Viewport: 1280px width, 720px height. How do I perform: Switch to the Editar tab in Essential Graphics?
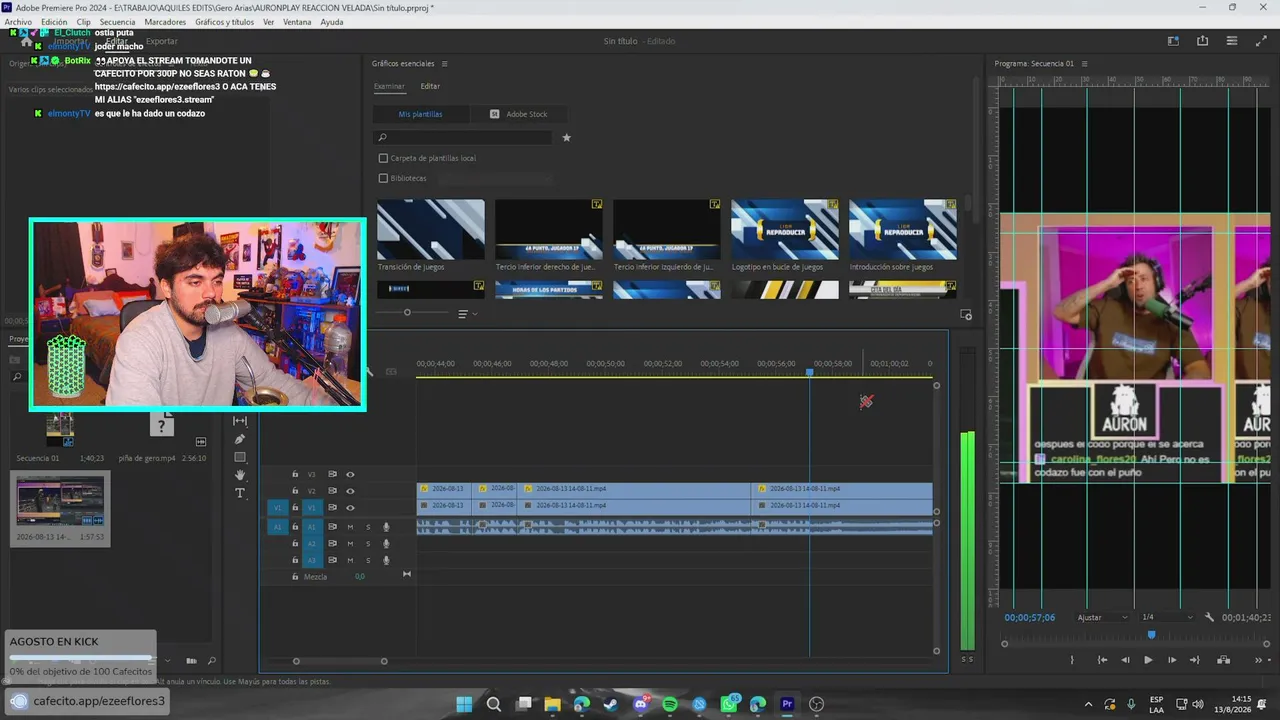(x=430, y=87)
